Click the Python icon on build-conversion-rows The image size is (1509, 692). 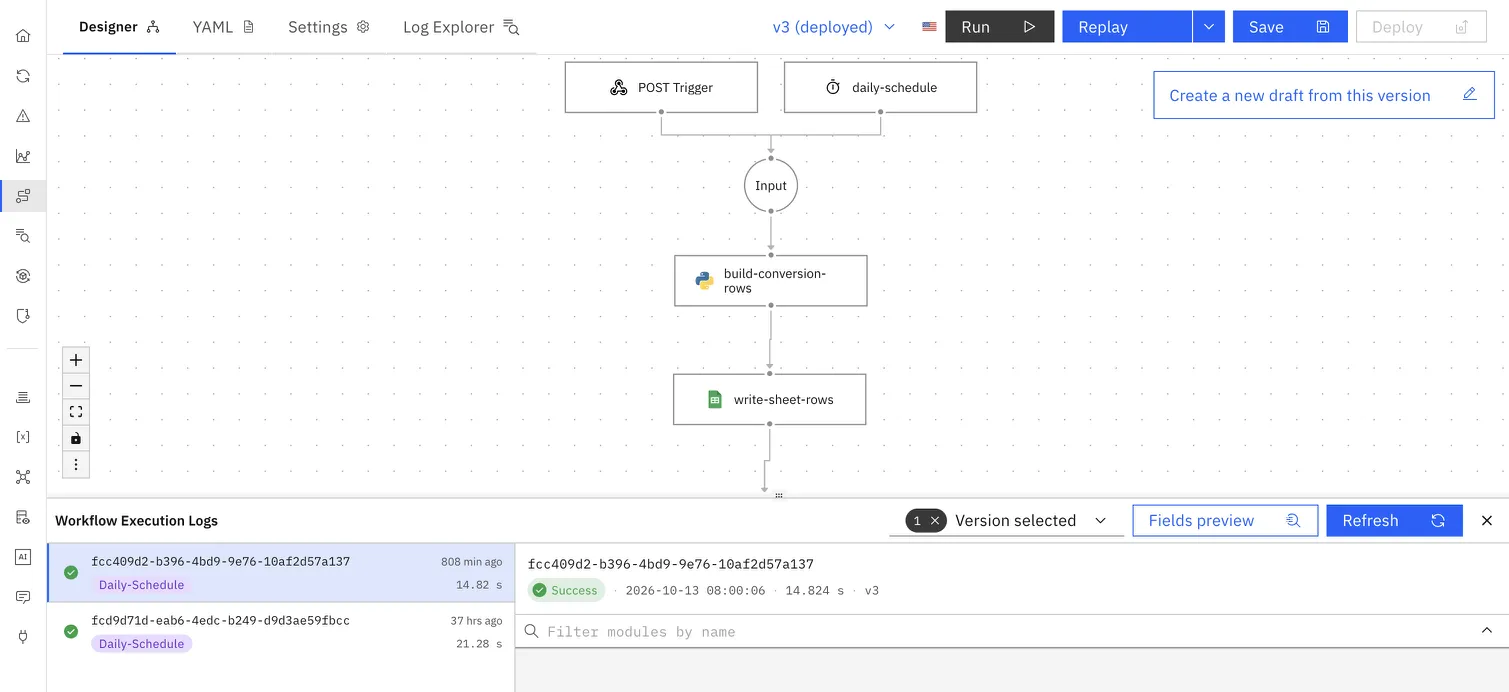click(704, 281)
